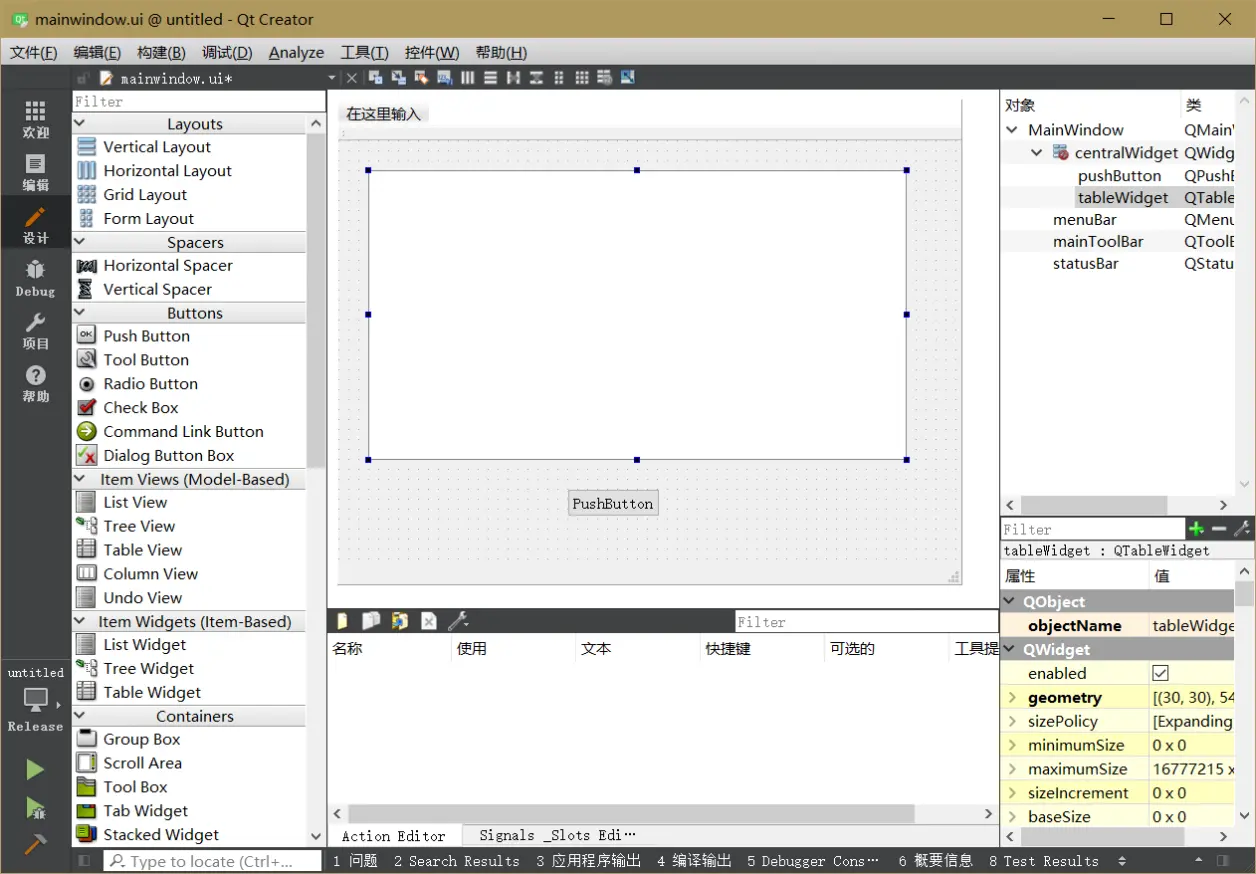
Task: Apply Lay Out Horizontally from toolbar
Action: pyautogui.click(x=467, y=78)
